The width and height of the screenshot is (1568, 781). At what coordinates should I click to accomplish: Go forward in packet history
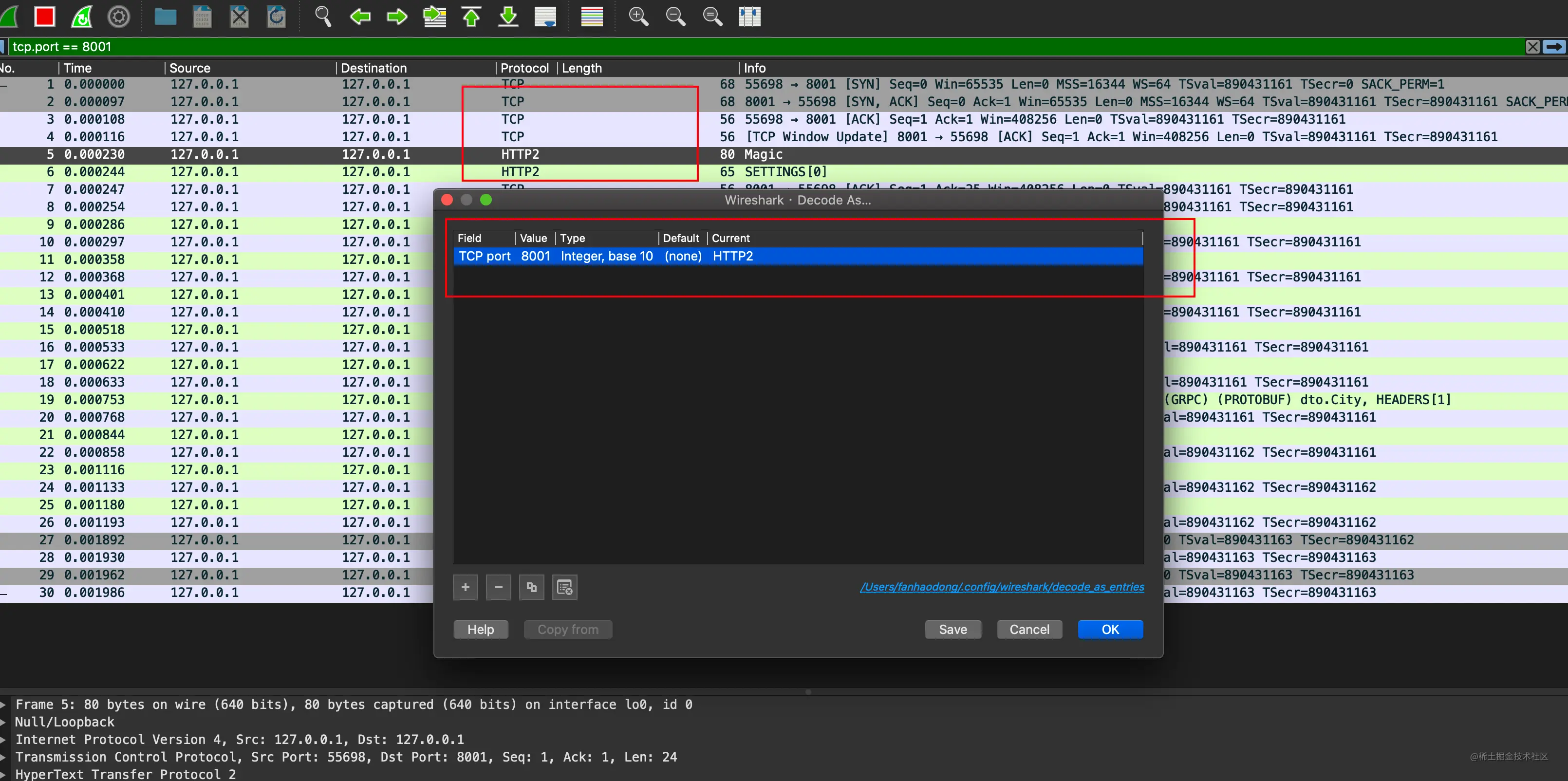397,17
